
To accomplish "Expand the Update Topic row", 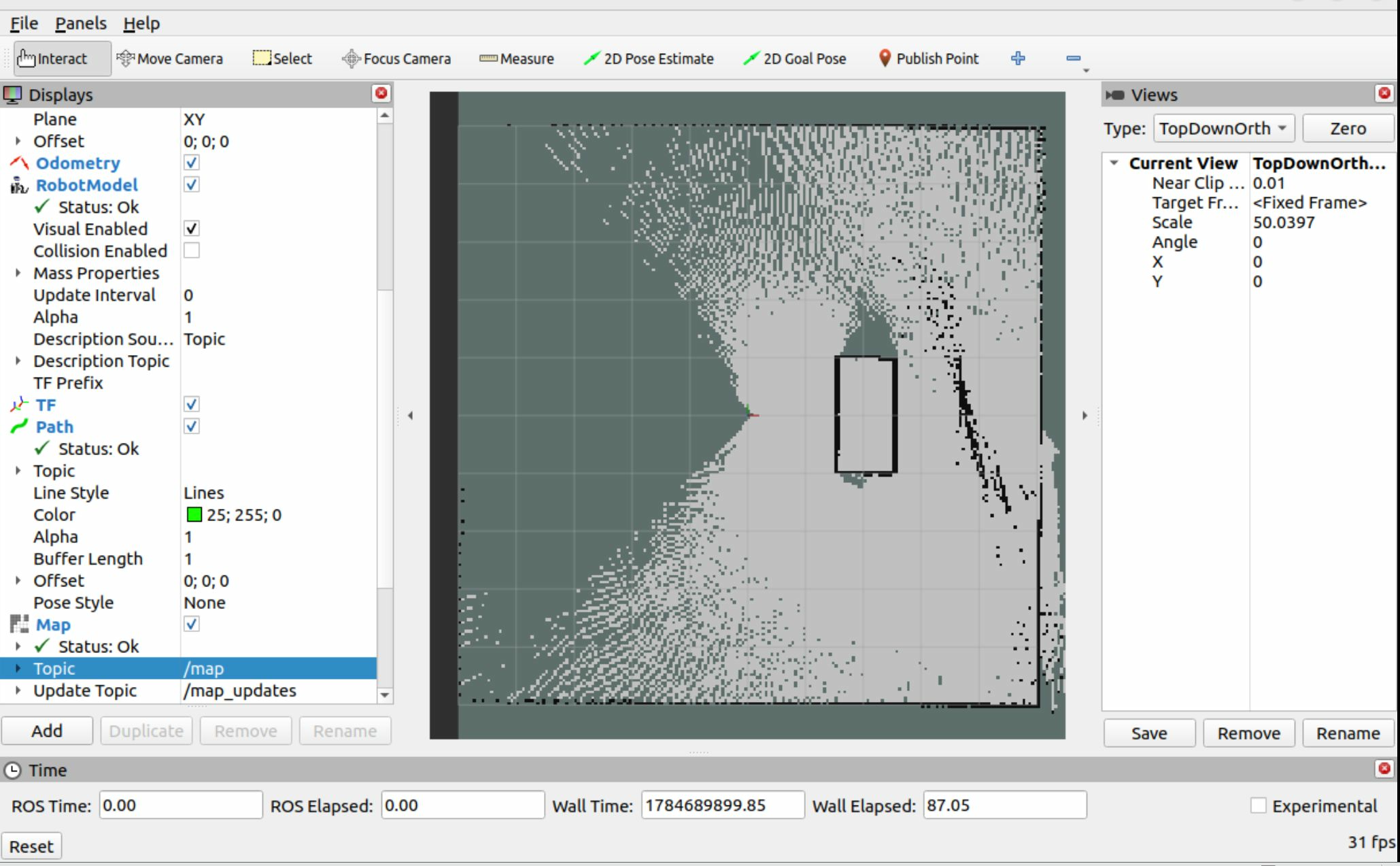I will click(18, 690).
